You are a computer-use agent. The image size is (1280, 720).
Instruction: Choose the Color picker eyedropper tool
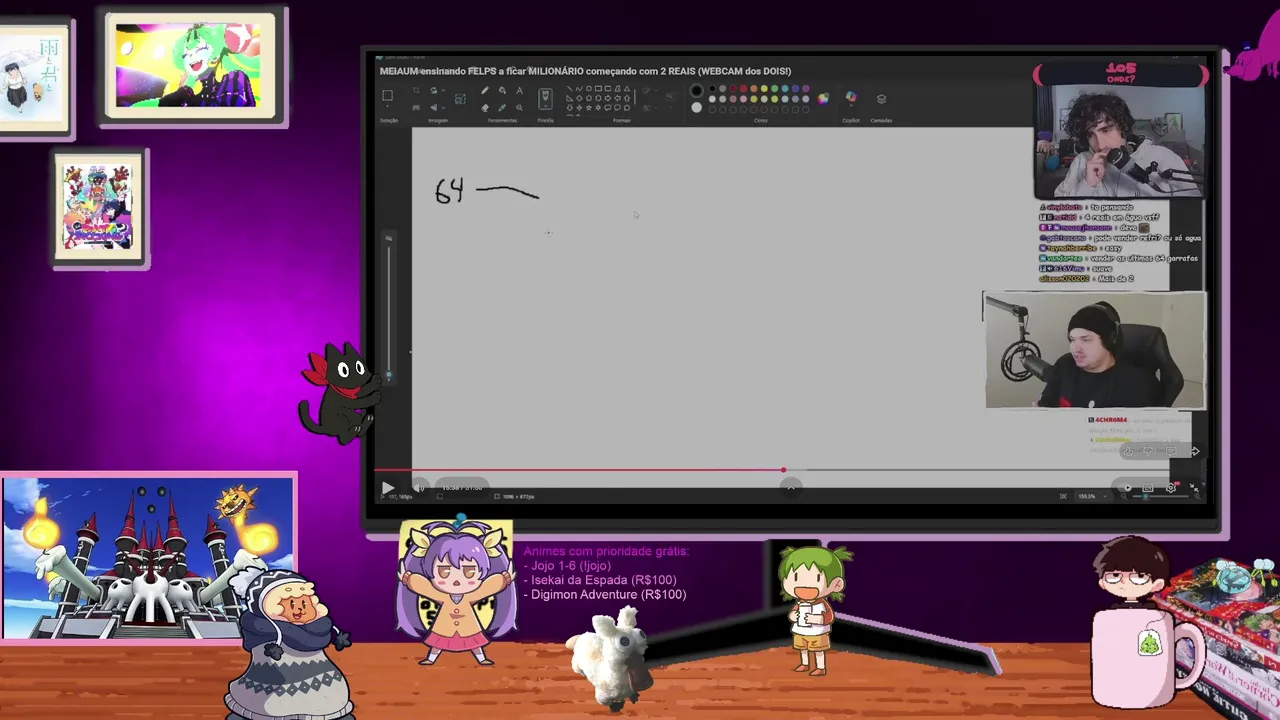tap(502, 108)
